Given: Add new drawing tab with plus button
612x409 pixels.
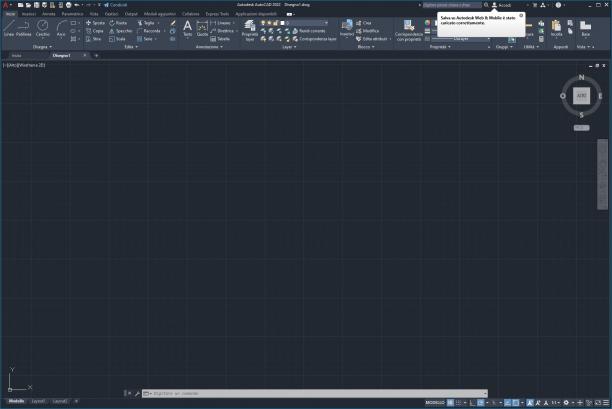Looking at the screenshot, I should [96, 55].
